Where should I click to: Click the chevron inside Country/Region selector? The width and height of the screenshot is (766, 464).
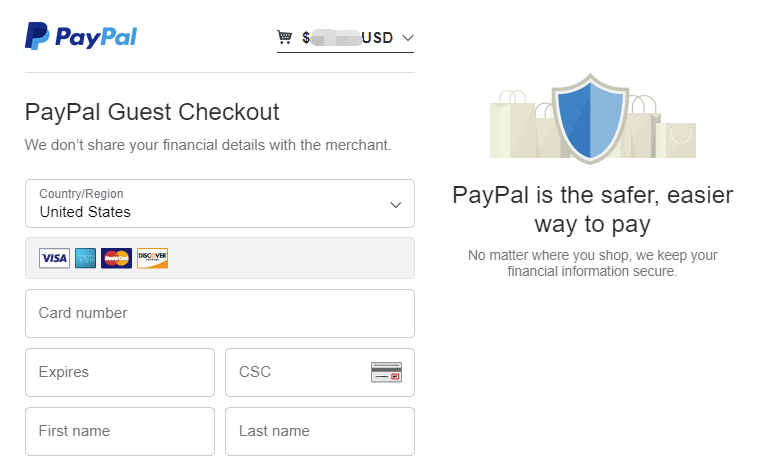395,204
